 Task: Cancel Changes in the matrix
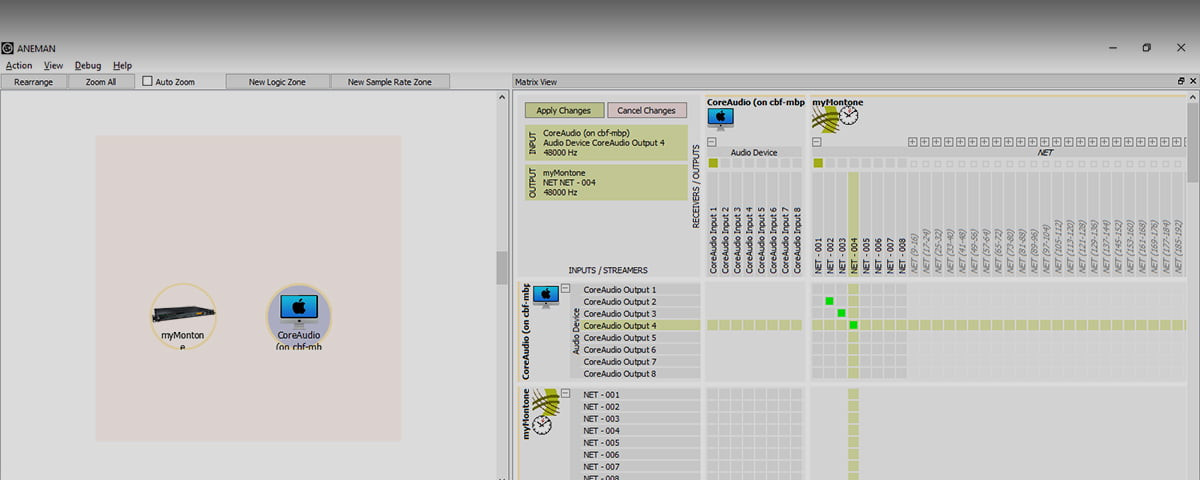[646, 110]
